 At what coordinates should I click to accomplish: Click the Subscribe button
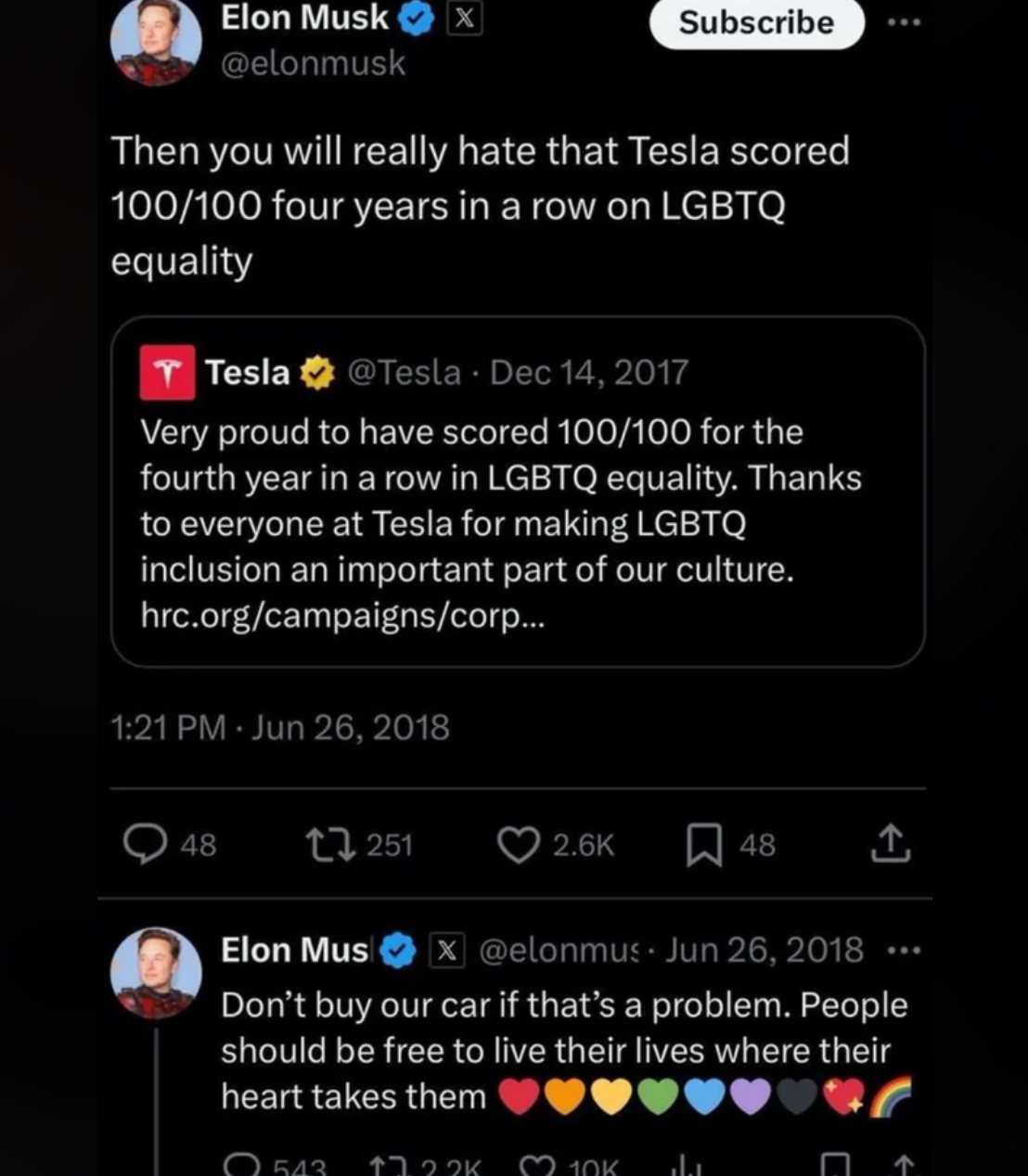pyautogui.click(x=756, y=22)
